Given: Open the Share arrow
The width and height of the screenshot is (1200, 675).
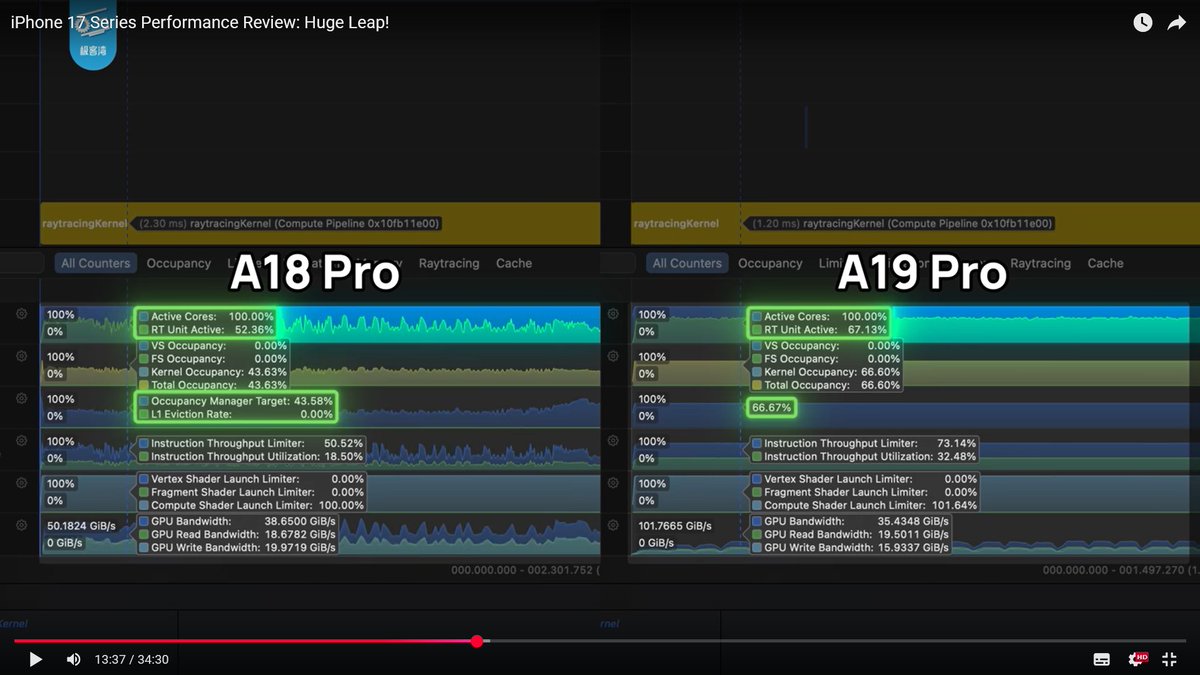Looking at the screenshot, I should click(1177, 23).
